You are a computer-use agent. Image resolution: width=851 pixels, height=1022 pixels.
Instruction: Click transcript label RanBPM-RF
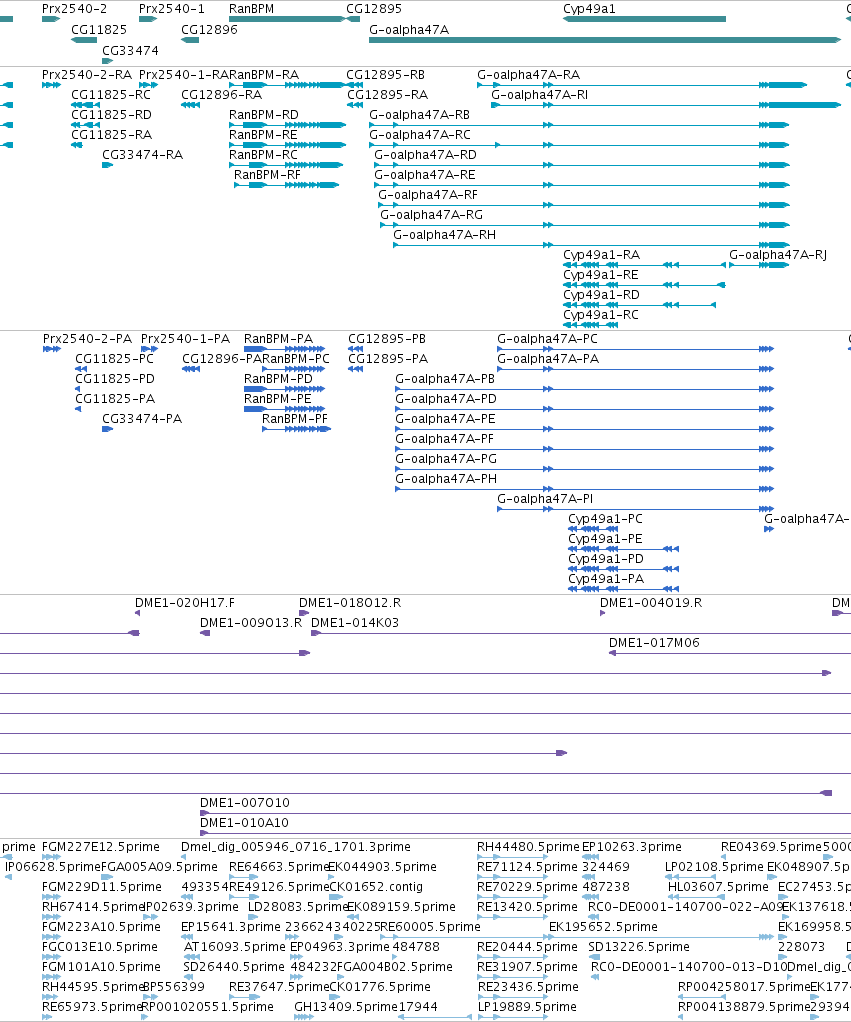(x=267, y=175)
